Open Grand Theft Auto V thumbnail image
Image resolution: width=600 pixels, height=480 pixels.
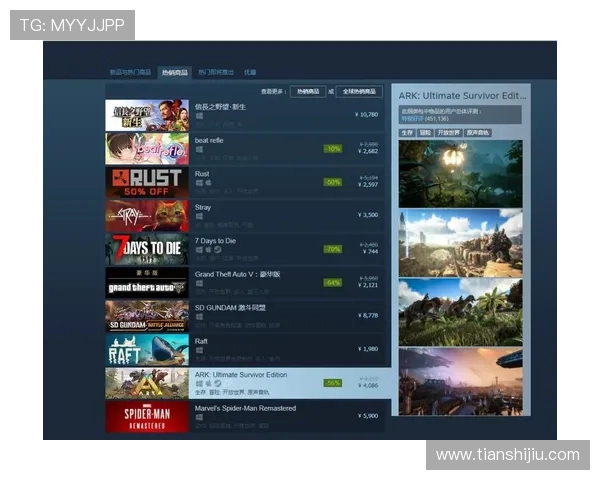click(147, 282)
